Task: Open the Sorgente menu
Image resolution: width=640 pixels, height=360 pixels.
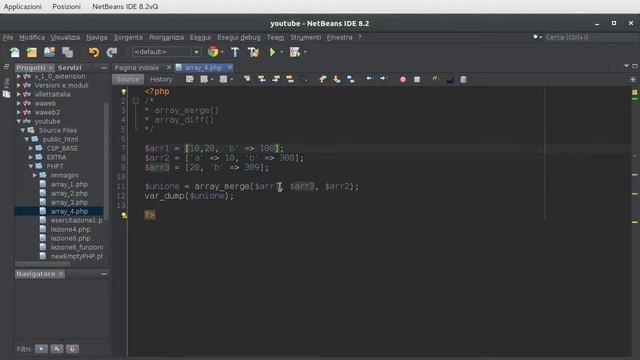Action: (128, 37)
